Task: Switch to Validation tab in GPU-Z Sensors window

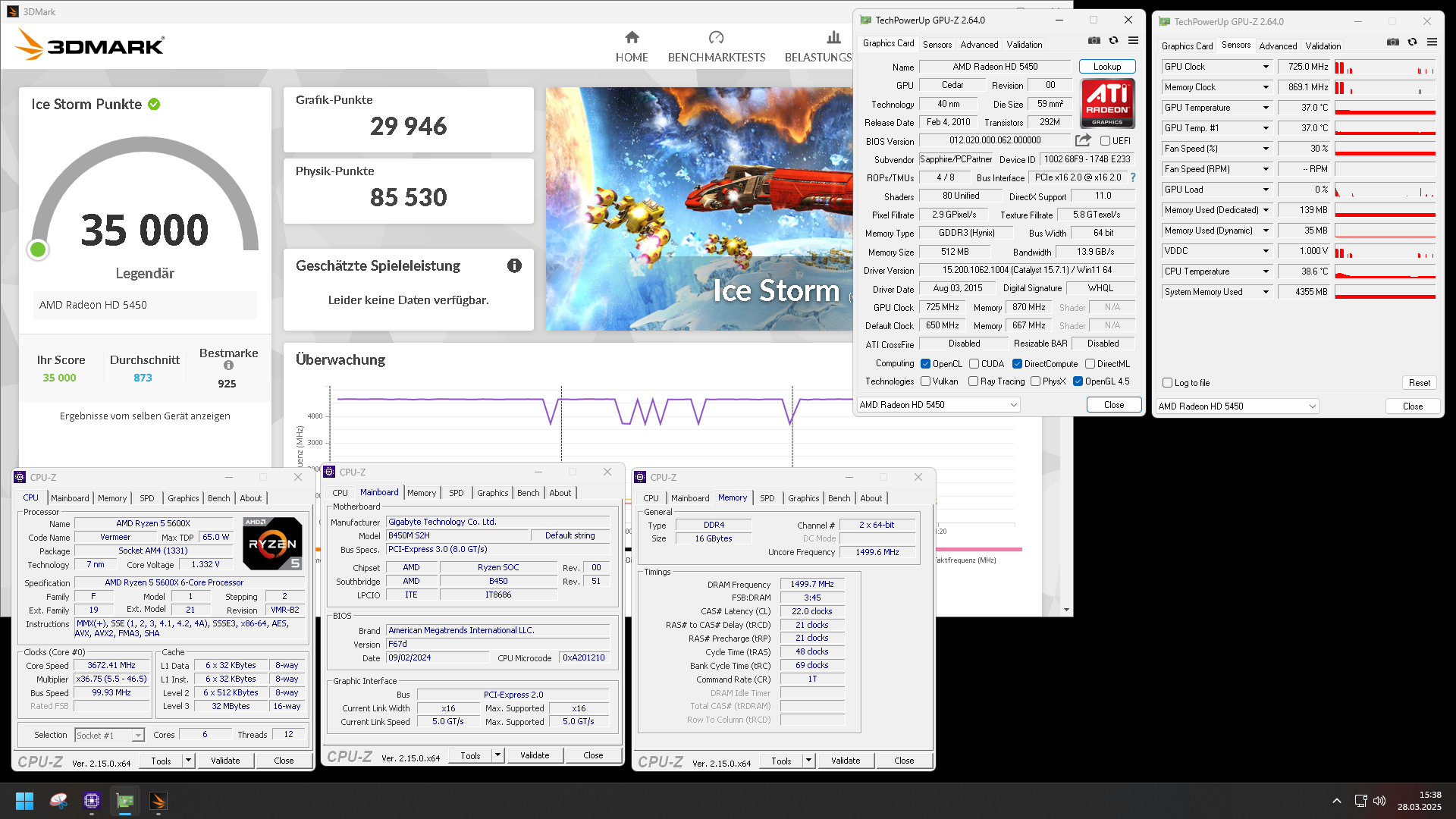Action: (1323, 46)
